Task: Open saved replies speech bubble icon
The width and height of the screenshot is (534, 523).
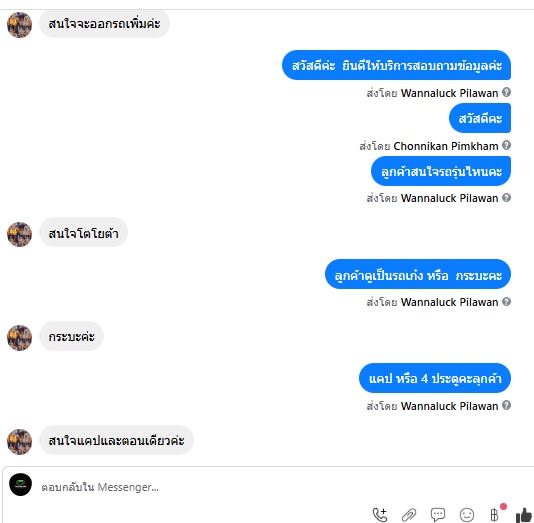Action: (x=438, y=514)
